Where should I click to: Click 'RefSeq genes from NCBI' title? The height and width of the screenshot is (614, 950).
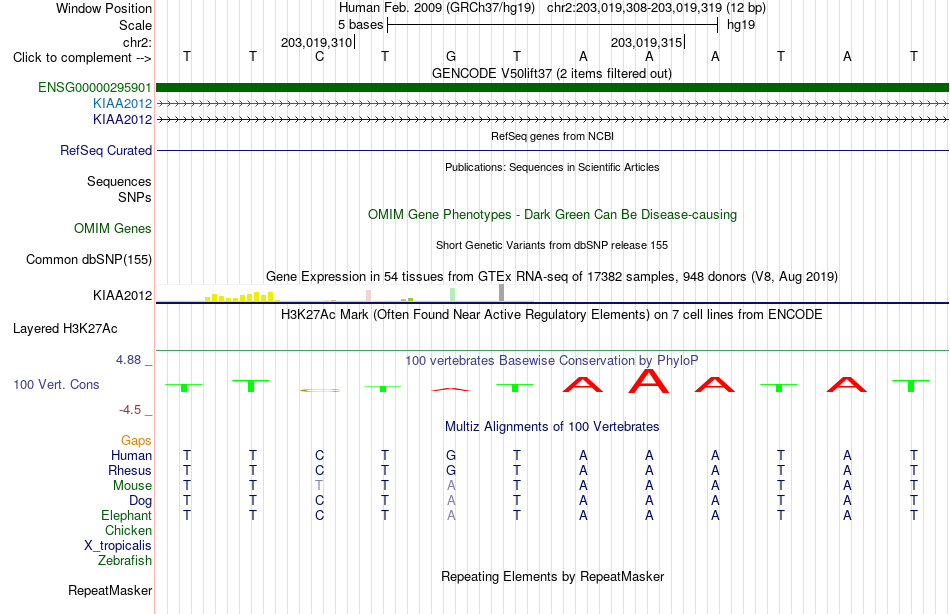click(x=552, y=136)
